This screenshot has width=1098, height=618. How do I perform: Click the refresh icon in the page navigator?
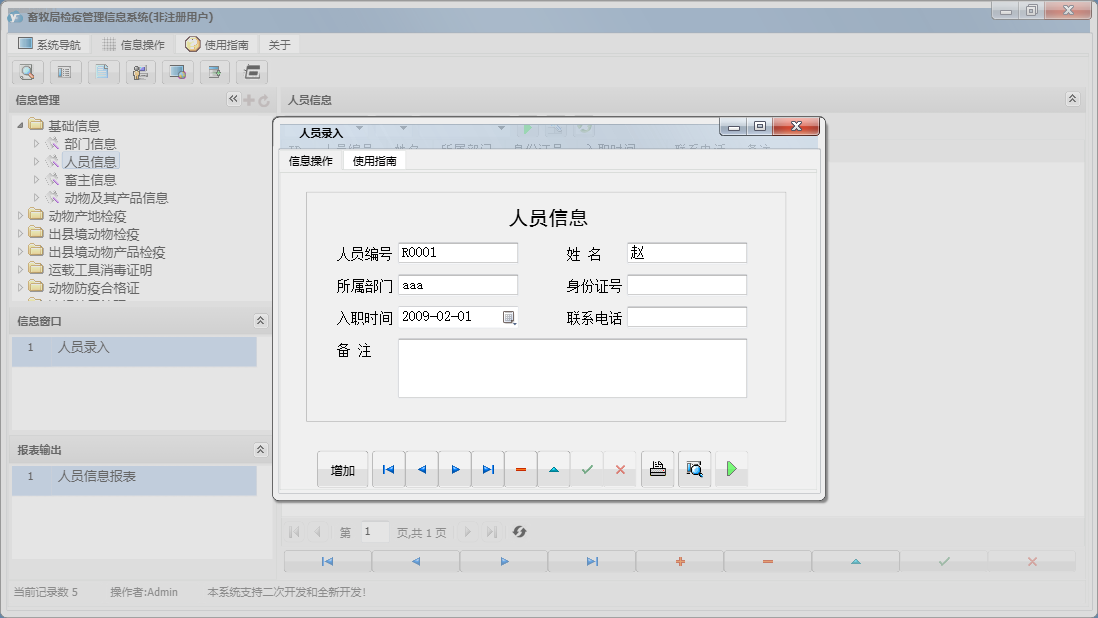pos(519,532)
